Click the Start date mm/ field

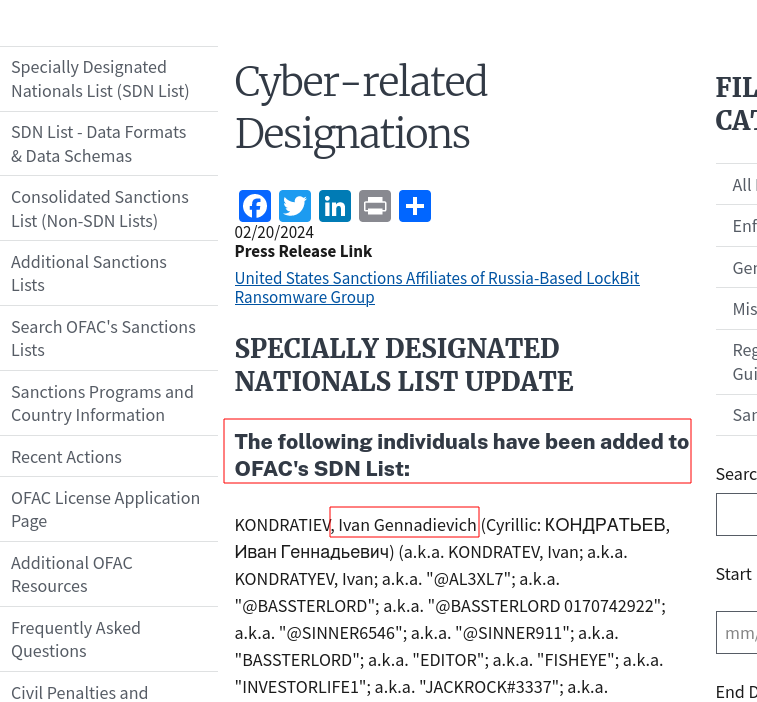(x=737, y=633)
